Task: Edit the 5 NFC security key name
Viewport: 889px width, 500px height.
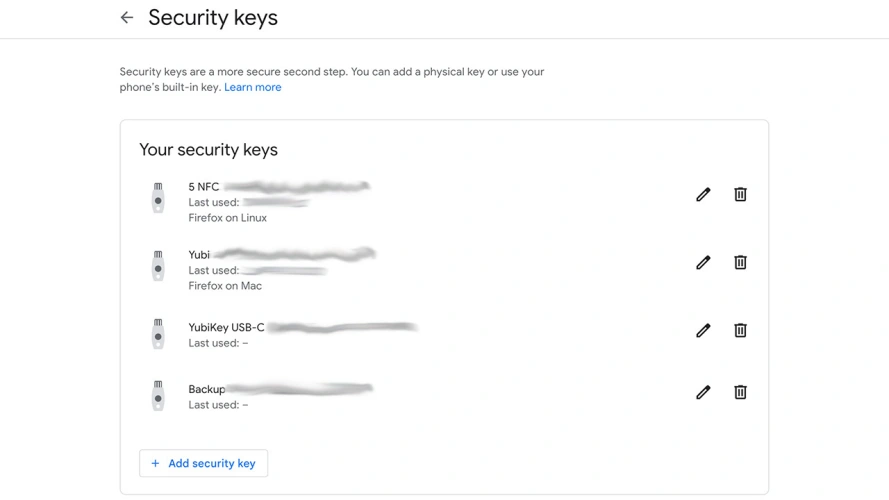Action: click(703, 194)
